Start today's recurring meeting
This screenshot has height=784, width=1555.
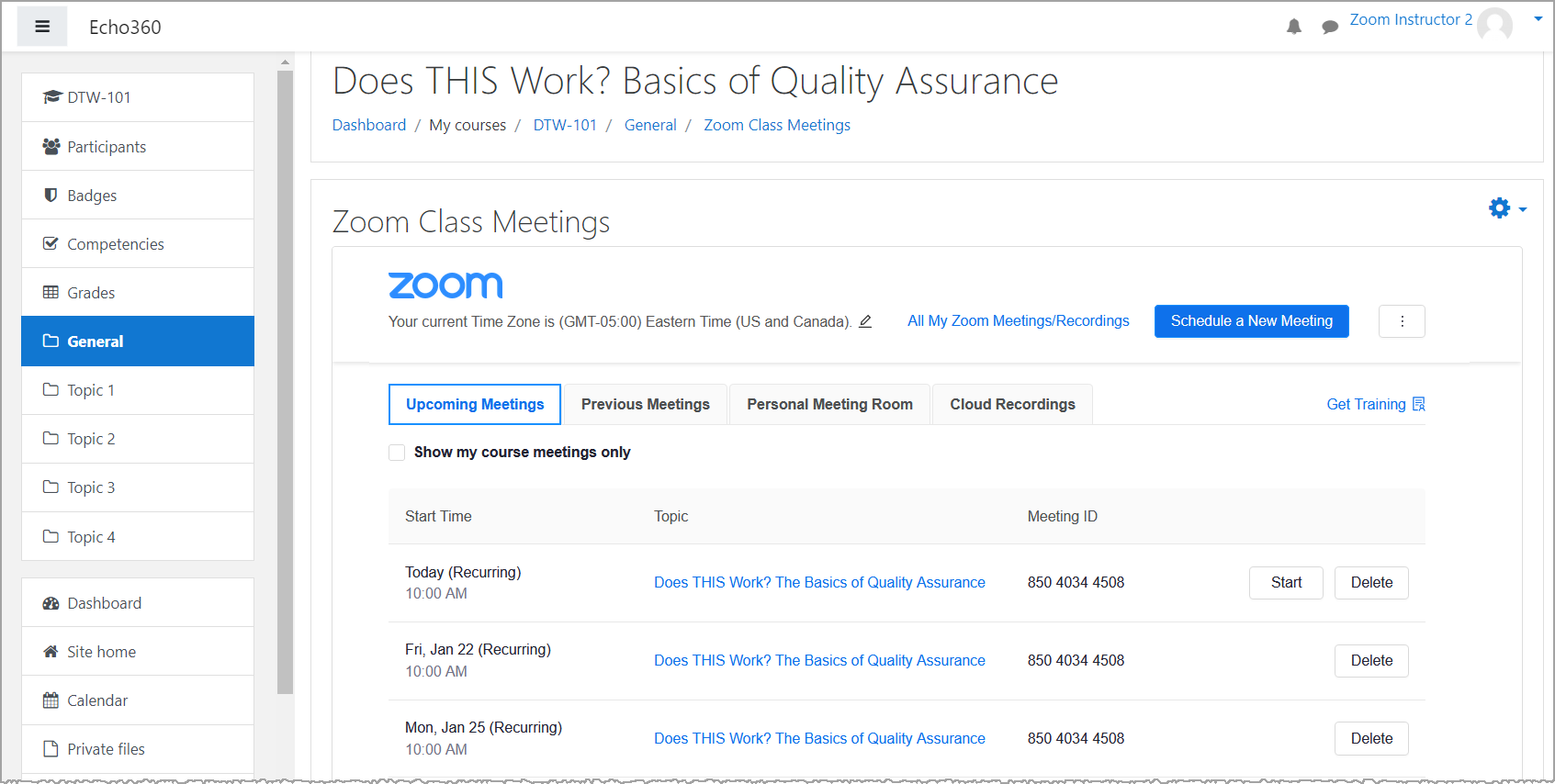tap(1286, 583)
